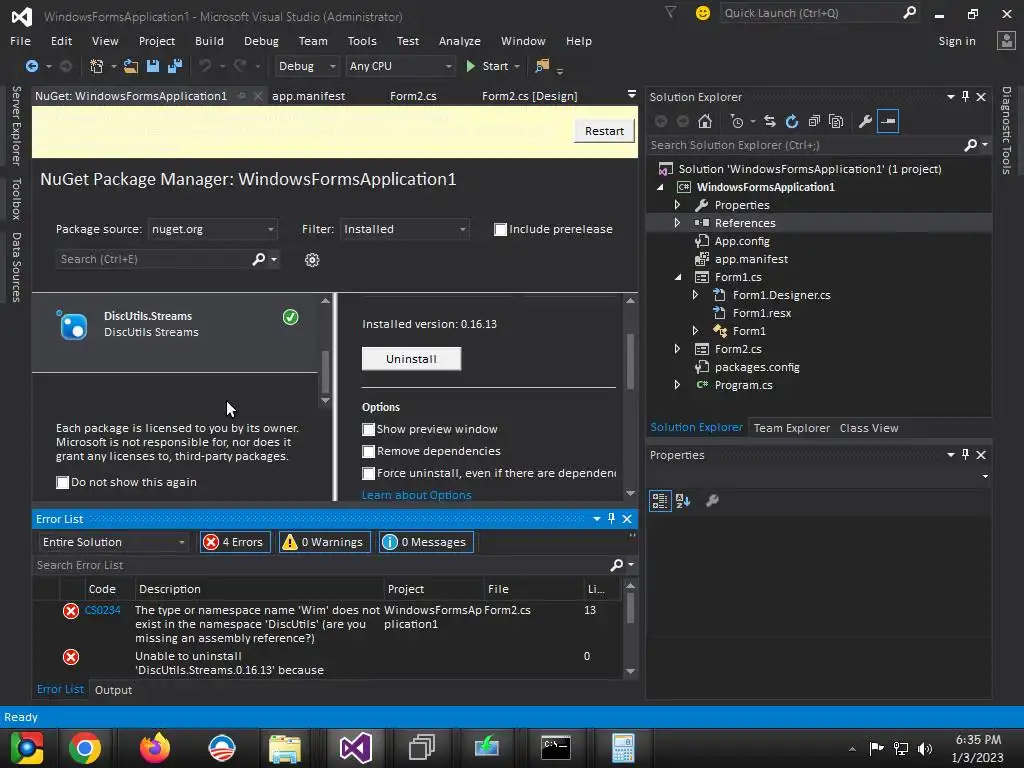The width and height of the screenshot is (1024, 768).
Task: Open File Explorer from the taskbar
Action: 285,748
